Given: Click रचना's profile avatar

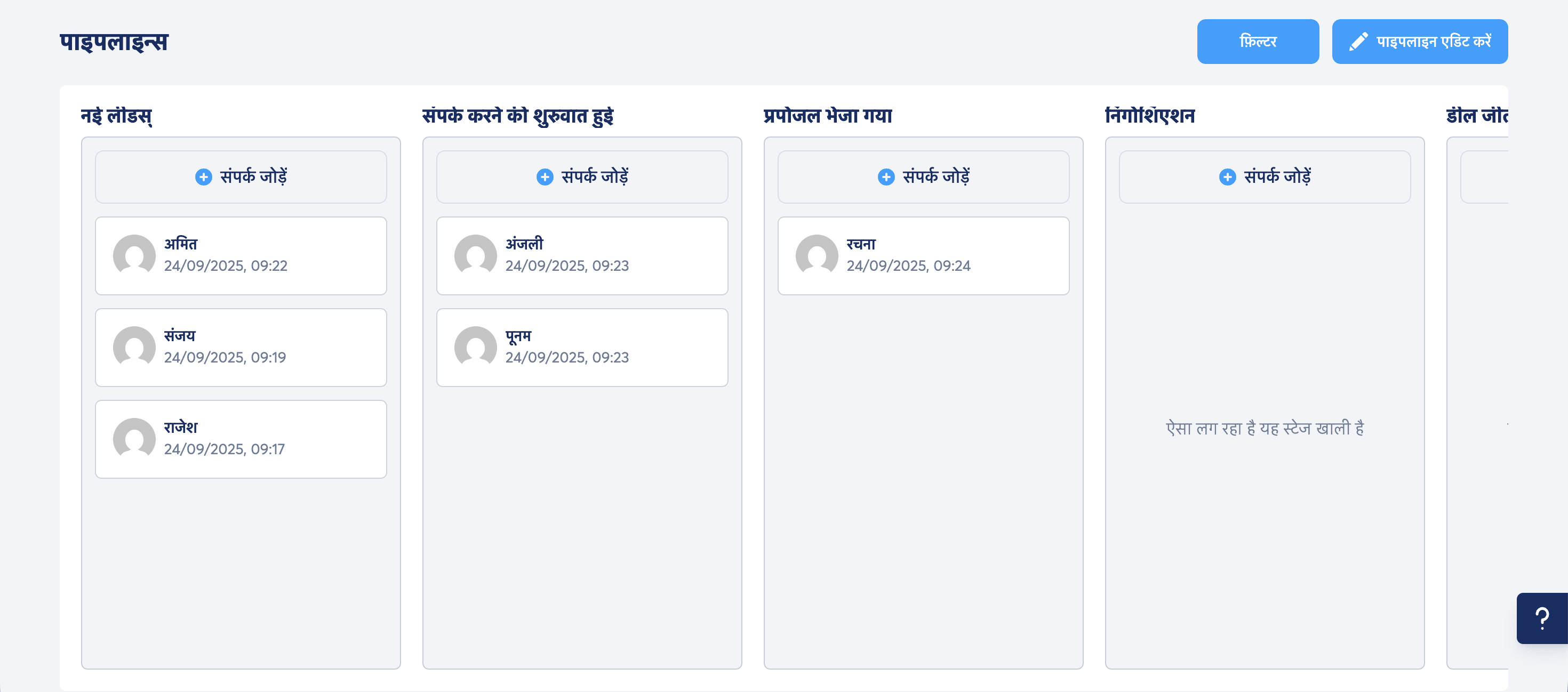Looking at the screenshot, I should (816, 255).
